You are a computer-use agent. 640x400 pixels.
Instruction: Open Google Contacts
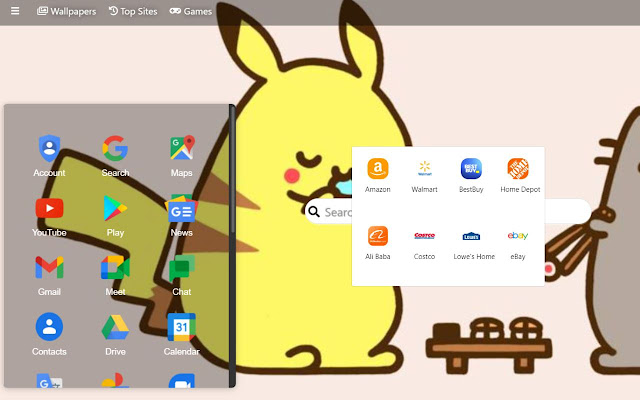(49, 335)
